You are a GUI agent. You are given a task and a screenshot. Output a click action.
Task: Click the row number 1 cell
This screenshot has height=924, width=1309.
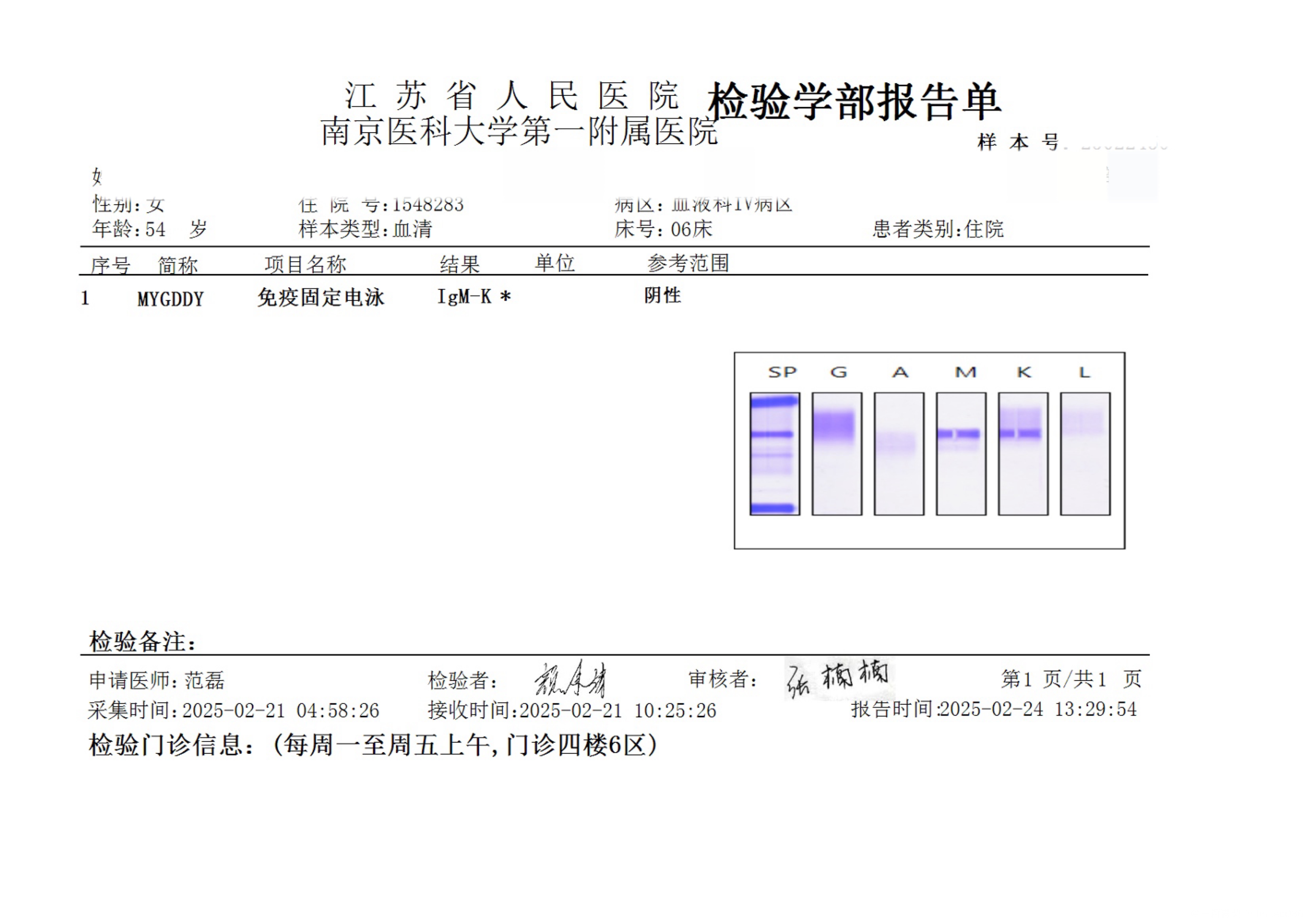click(85, 298)
